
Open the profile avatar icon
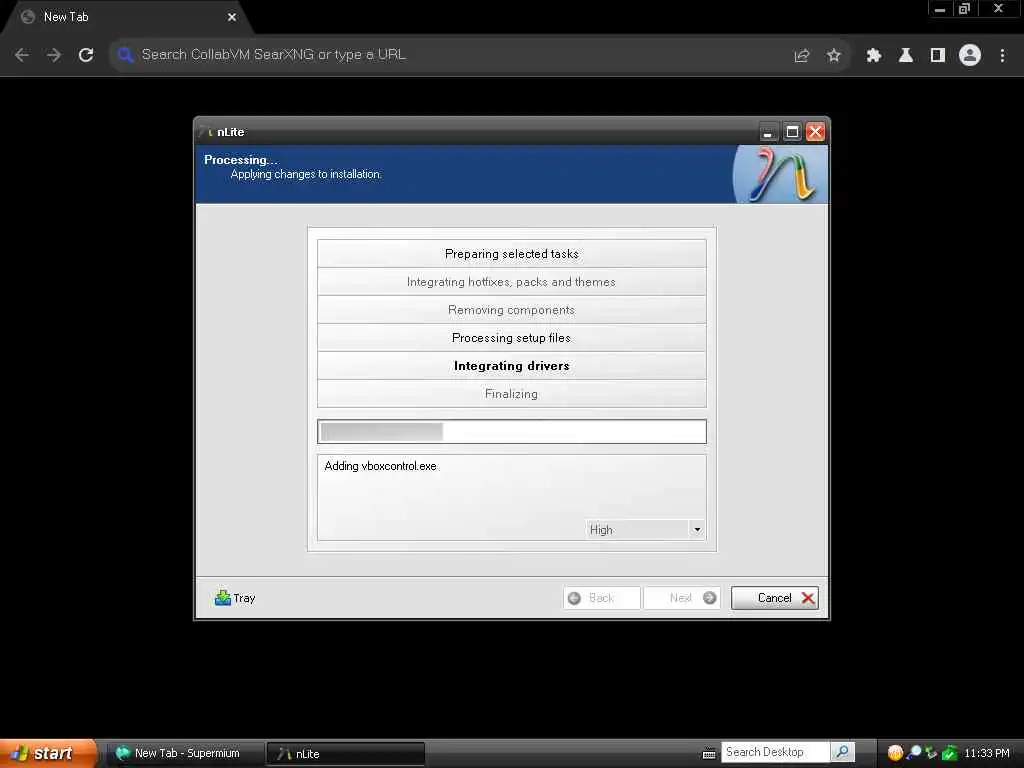(x=970, y=56)
